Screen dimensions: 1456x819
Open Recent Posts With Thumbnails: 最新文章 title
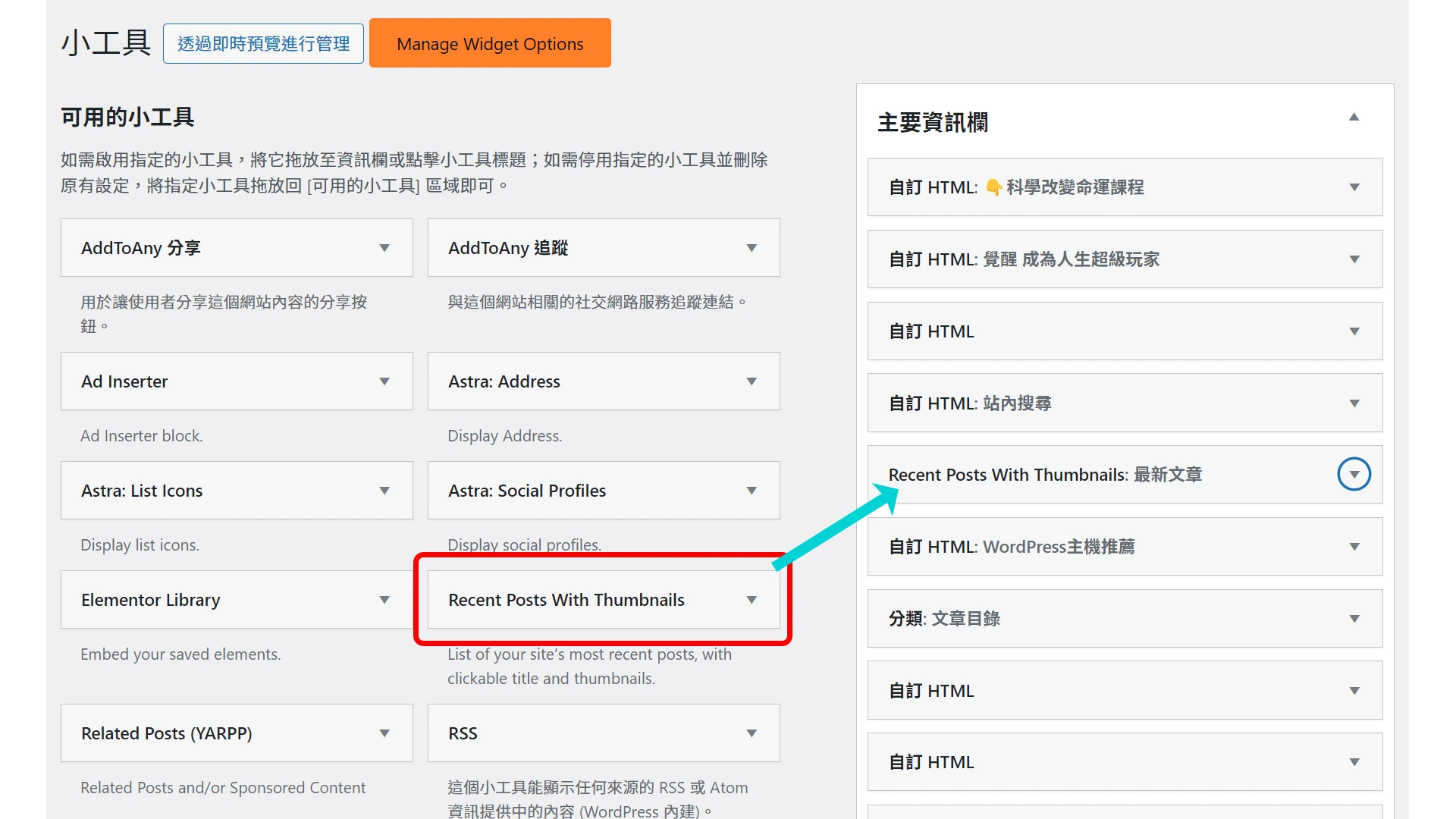[1045, 475]
